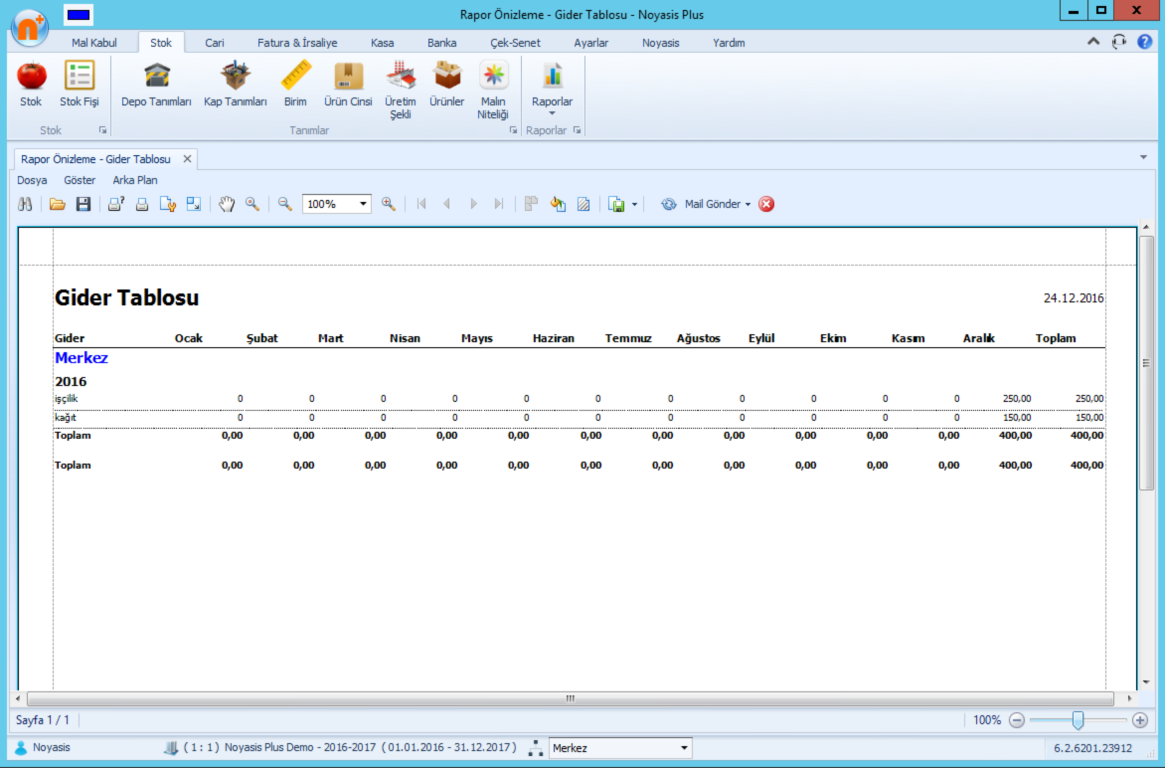Open the Dosya menu
The width and height of the screenshot is (1165, 768).
tap(32, 180)
